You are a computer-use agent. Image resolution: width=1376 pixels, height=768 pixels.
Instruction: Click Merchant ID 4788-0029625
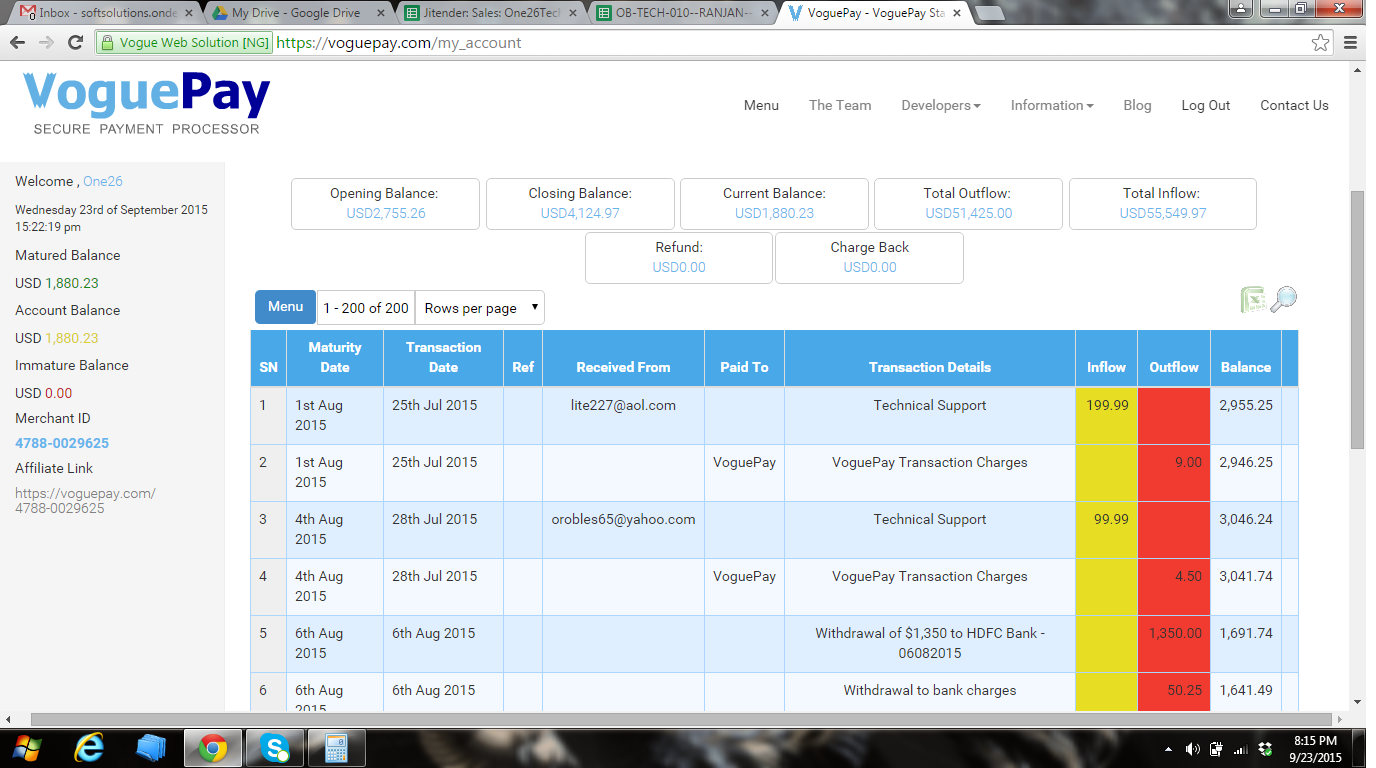pyautogui.click(x=62, y=443)
